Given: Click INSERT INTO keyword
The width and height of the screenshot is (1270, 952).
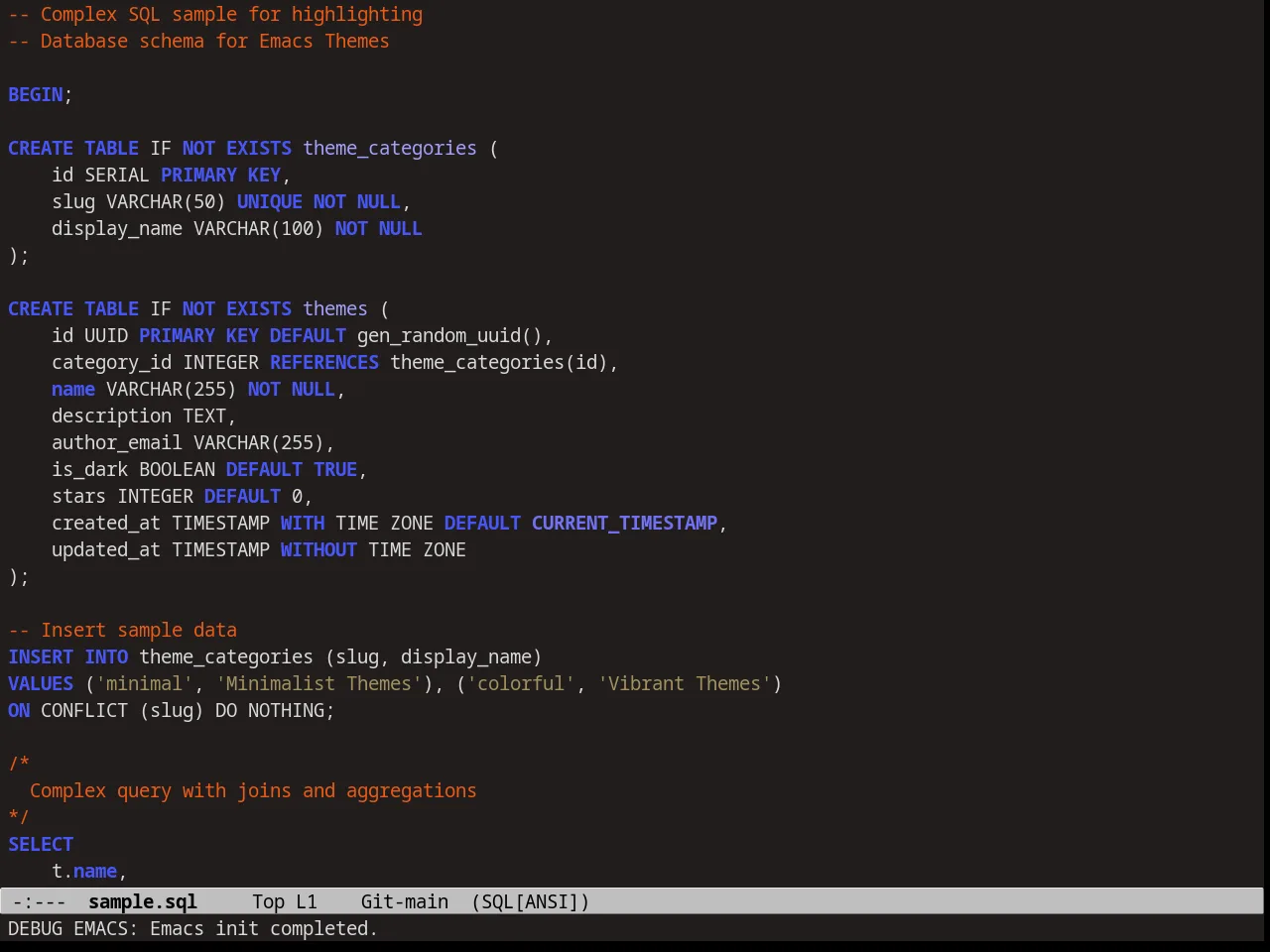Looking at the screenshot, I should click(68, 656).
